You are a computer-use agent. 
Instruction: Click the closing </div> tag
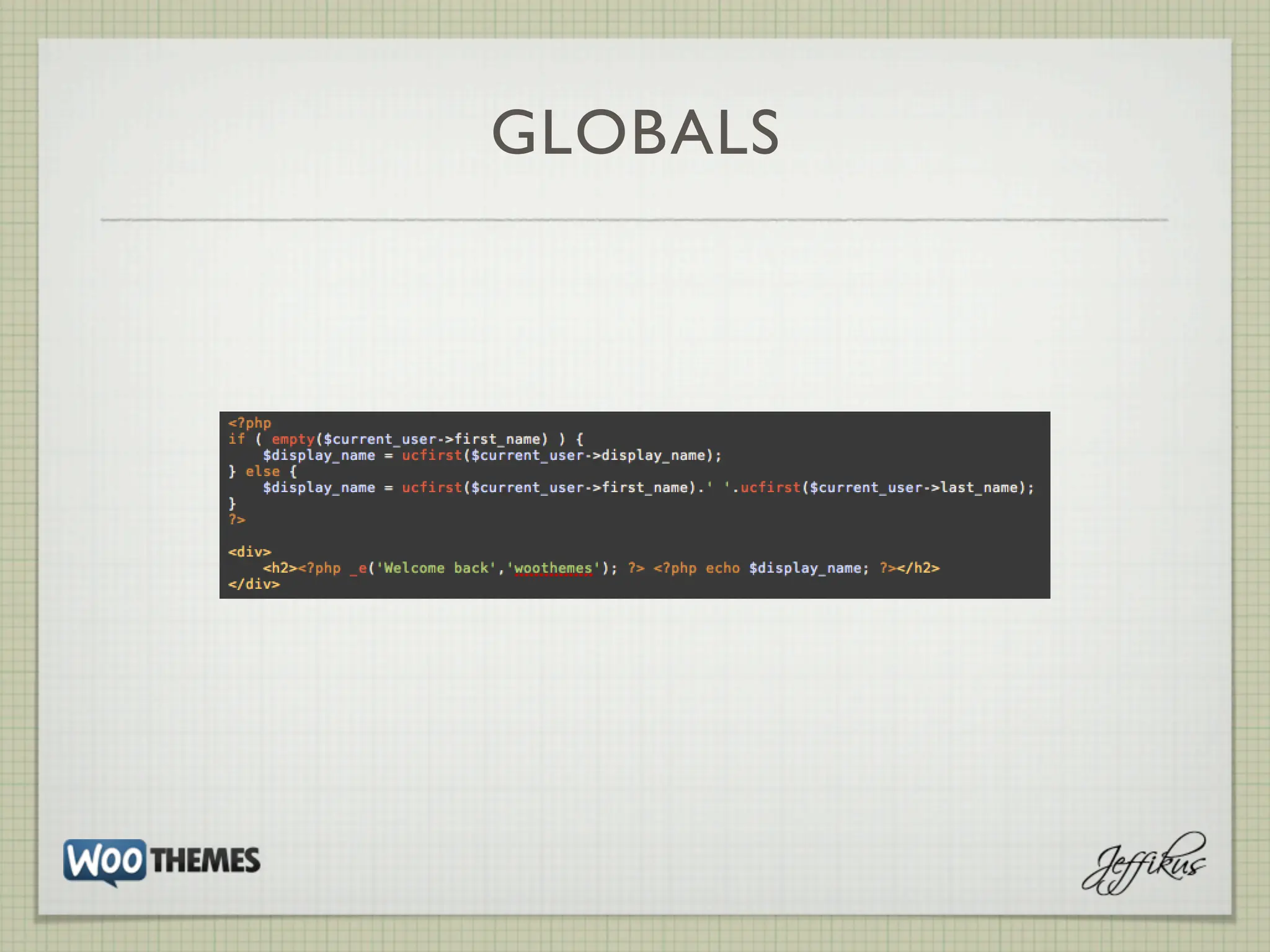(254, 584)
